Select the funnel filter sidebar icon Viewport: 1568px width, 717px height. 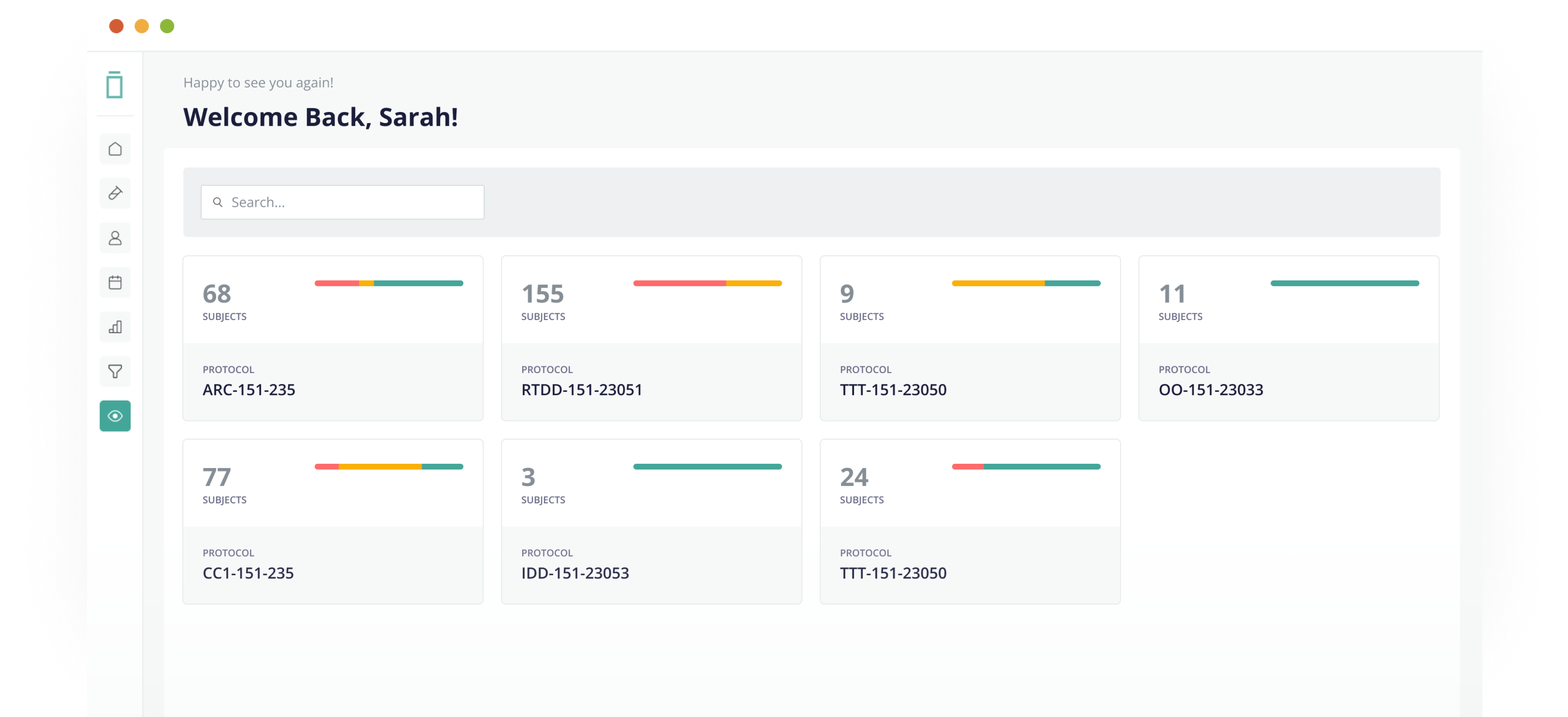[115, 372]
